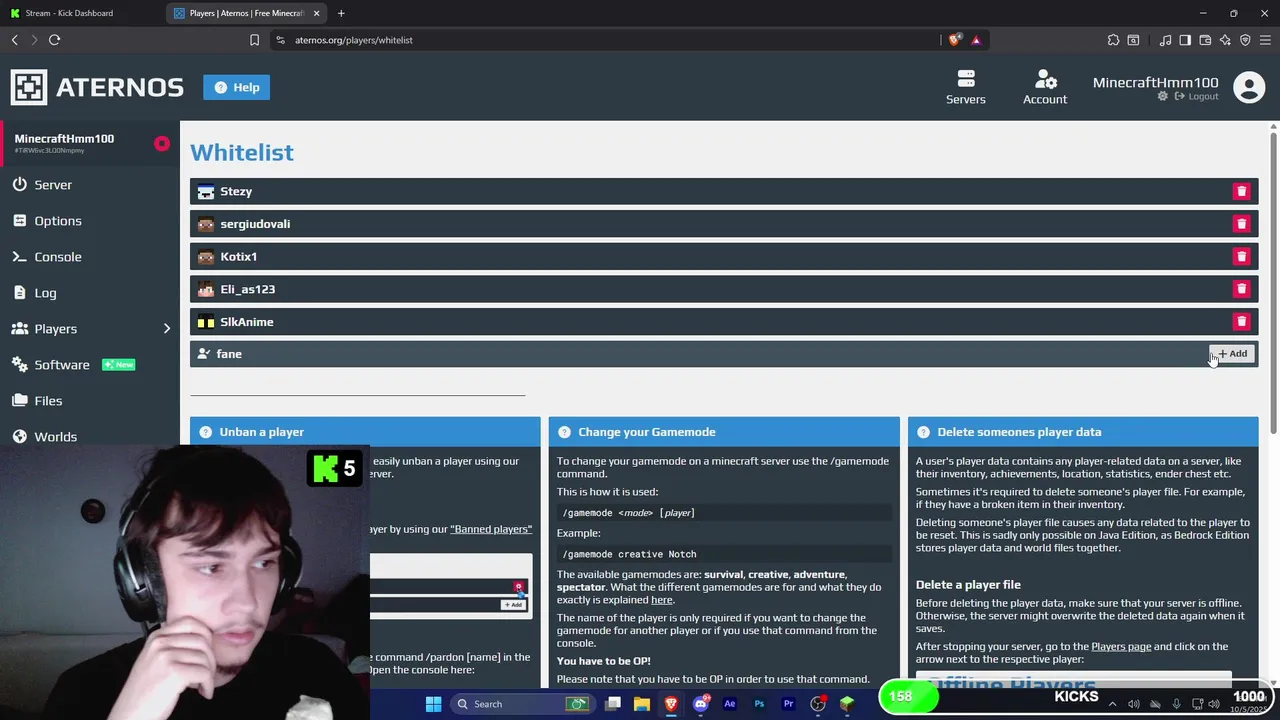The image size is (1280, 720).
Task: Open the browser hamburger menu
Action: tap(1265, 40)
